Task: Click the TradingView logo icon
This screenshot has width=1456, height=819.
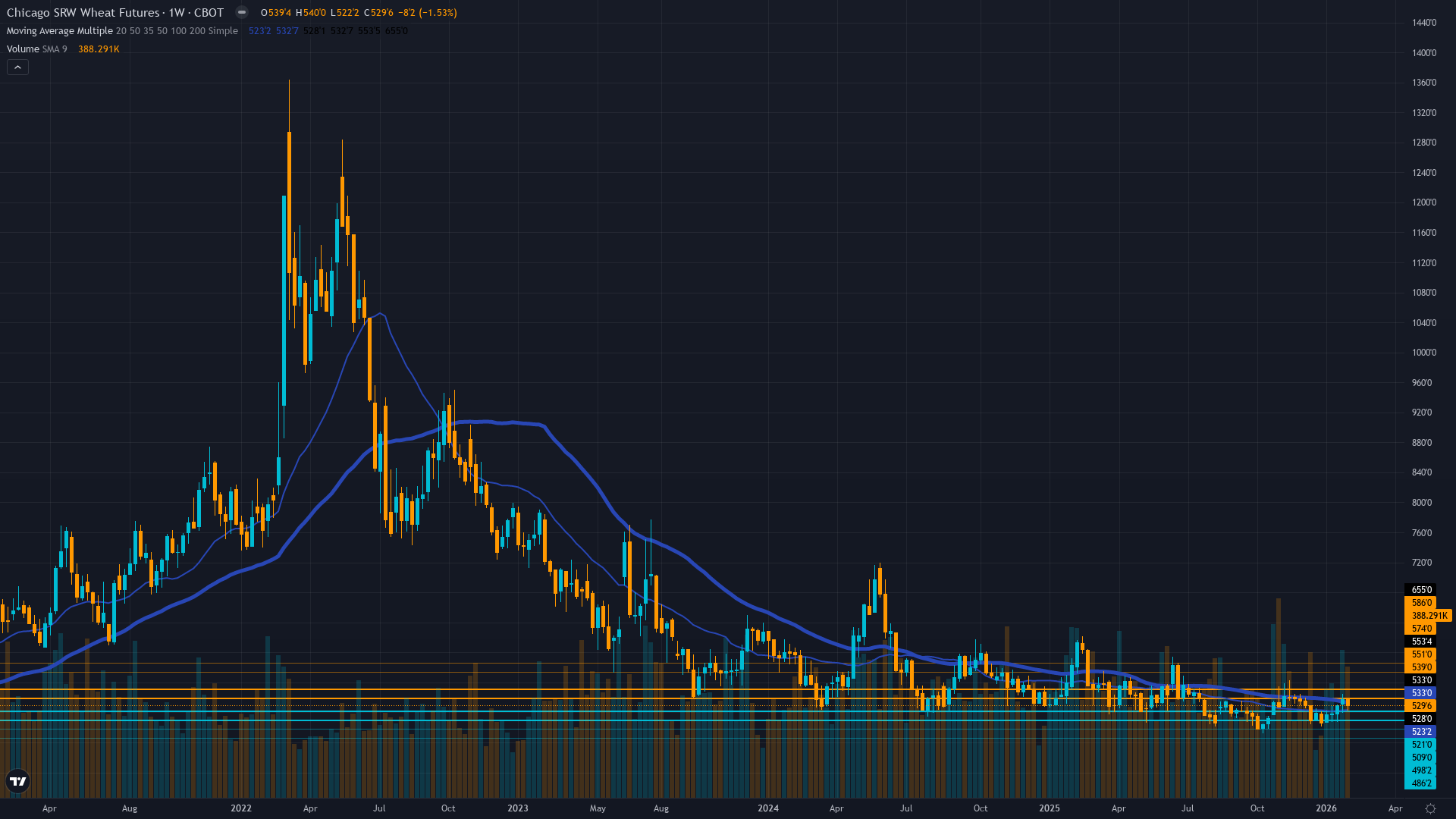Action: point(17,781)
